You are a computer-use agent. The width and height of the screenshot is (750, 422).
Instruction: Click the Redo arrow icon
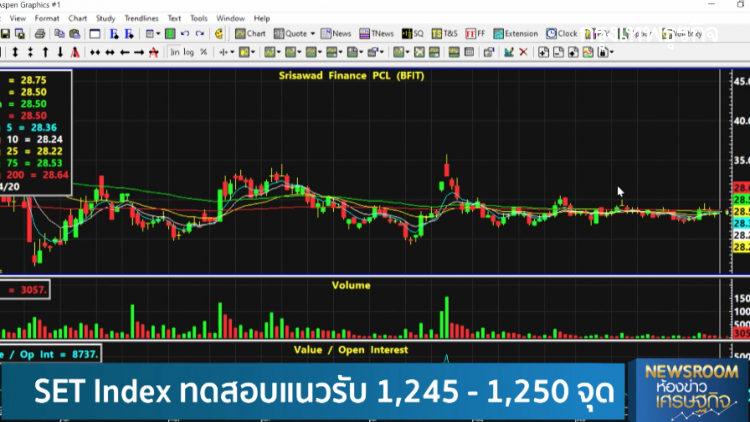point(200,34)
